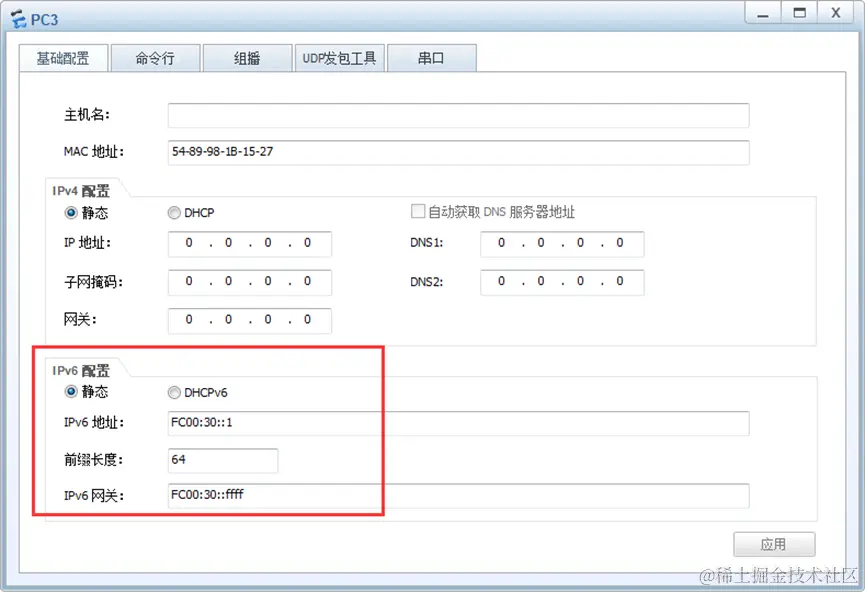Open the 组播 tab
The image size is (865, 592).
(247, 58)
